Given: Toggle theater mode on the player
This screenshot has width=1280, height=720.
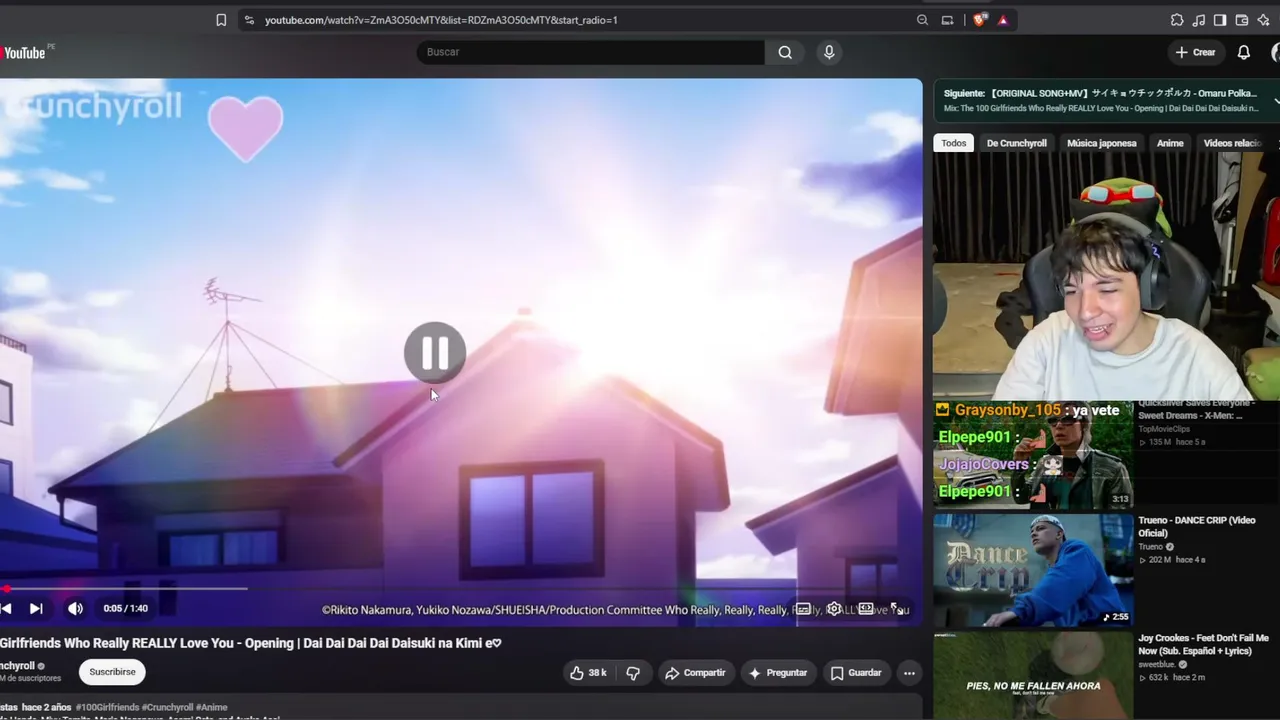Looking at the screenshot, I should (866, 608).
